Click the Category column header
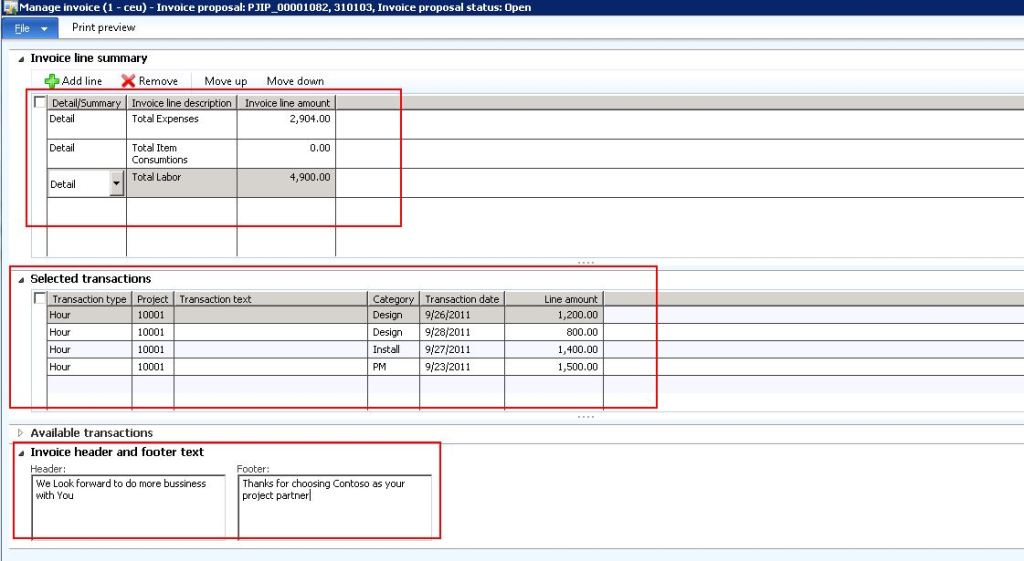This screenshot has height=561, width=1024. (393, 299)
